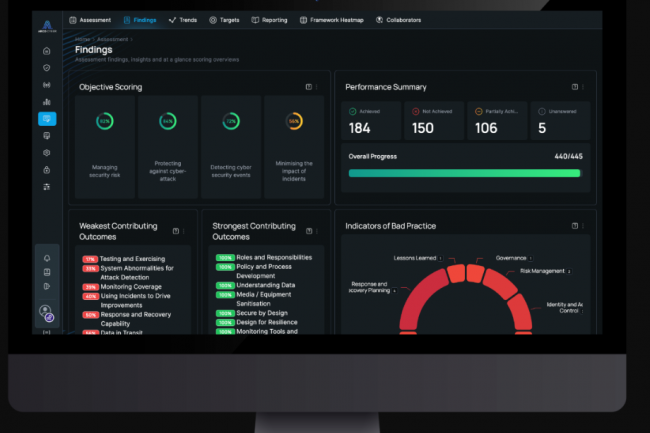The image size is (650, 433).
Task: Click the home icon in the sidebar
Action: click(47, 50)
